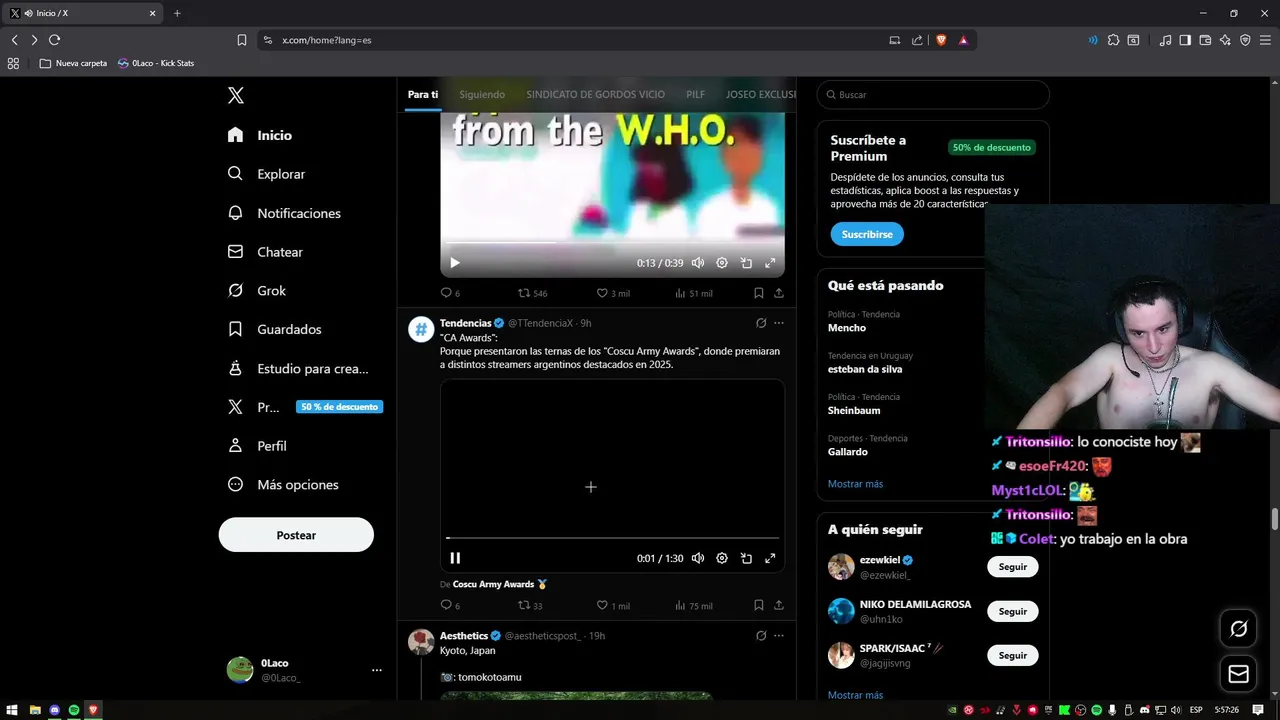Open more menu on Aesthetics post
Screen dimensions: 1280x720
point(779,635)
